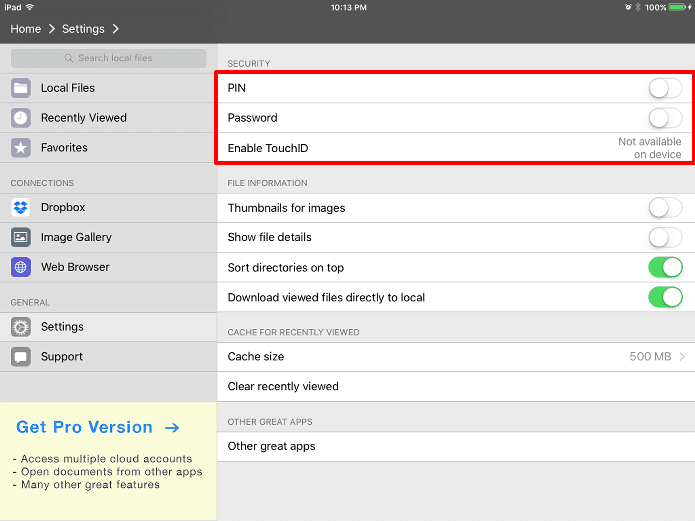Screen dimensions: 695x521
Task: Tap the 'Not available on device' text
Action: [x=650, y=148]
